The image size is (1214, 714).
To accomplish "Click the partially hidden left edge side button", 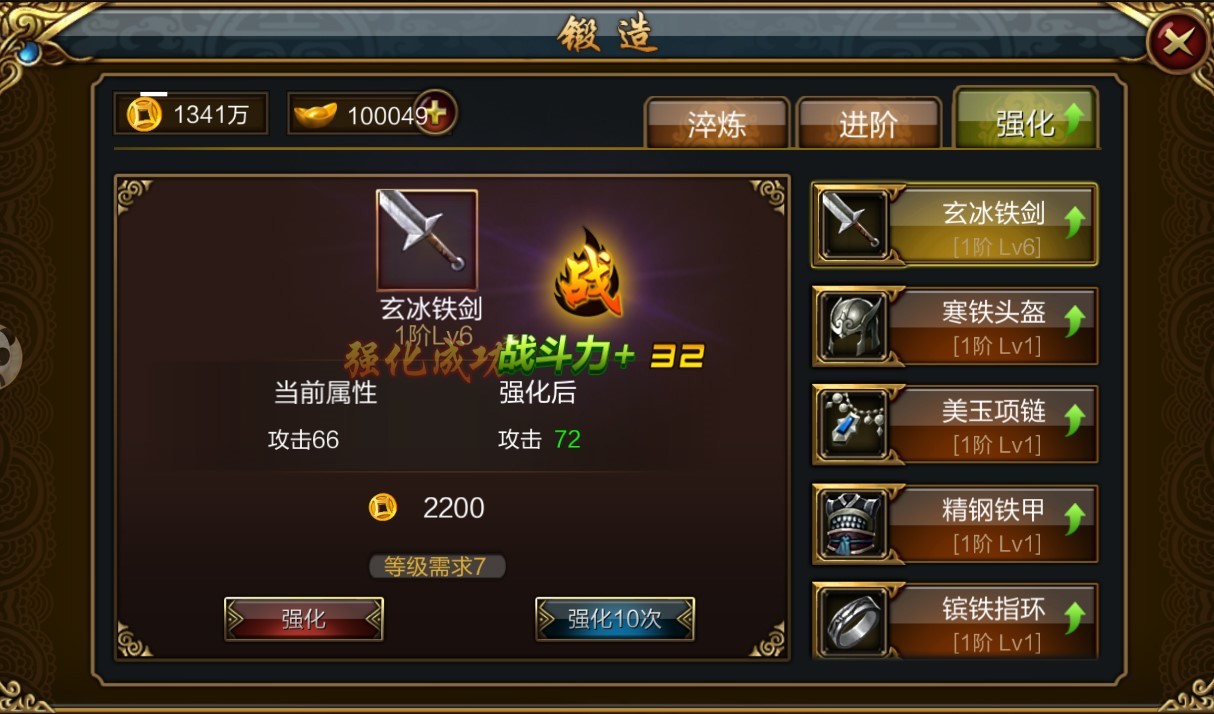I will pos(9,357).
